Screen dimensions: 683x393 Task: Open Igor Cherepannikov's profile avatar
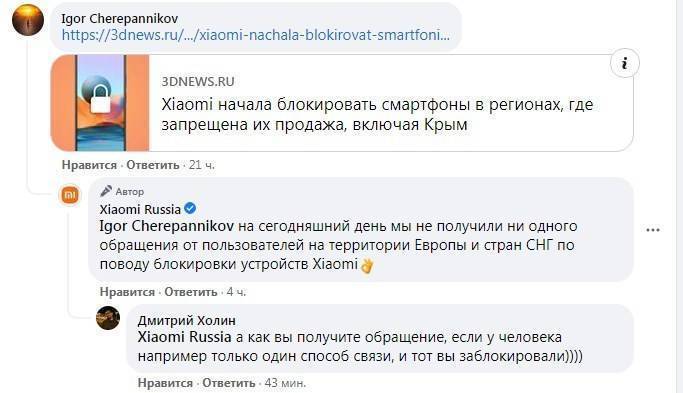(x=28, y=20)
